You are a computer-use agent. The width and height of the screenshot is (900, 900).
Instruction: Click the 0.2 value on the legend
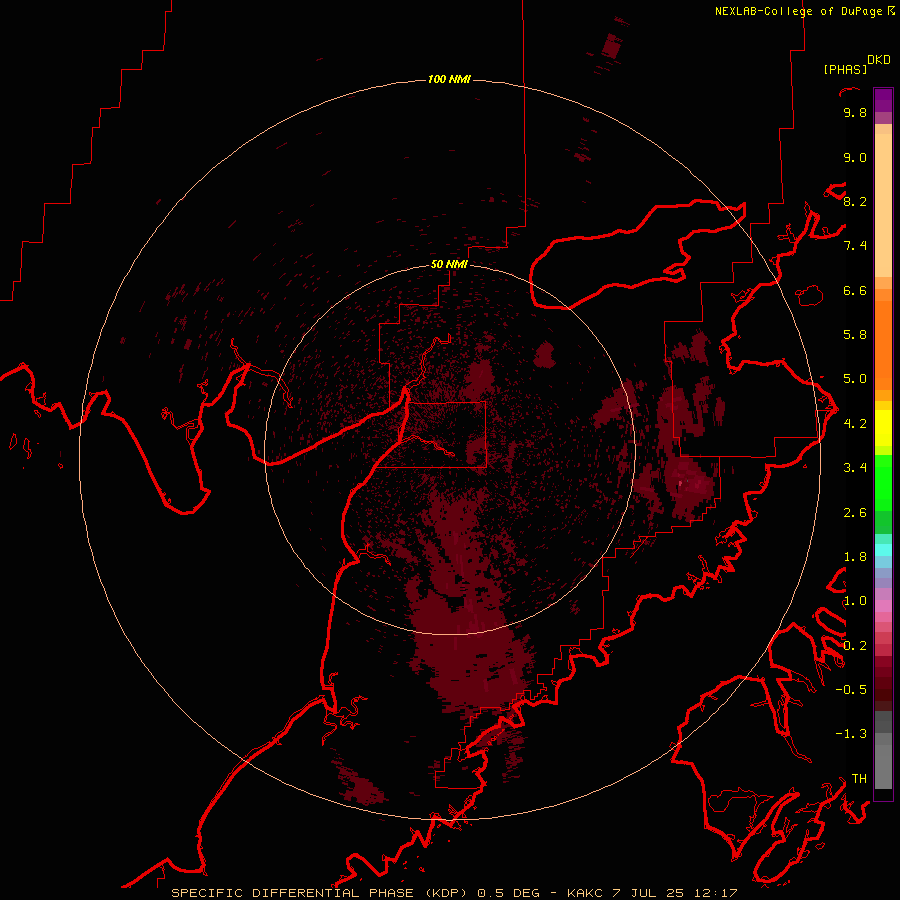(855, 646)
